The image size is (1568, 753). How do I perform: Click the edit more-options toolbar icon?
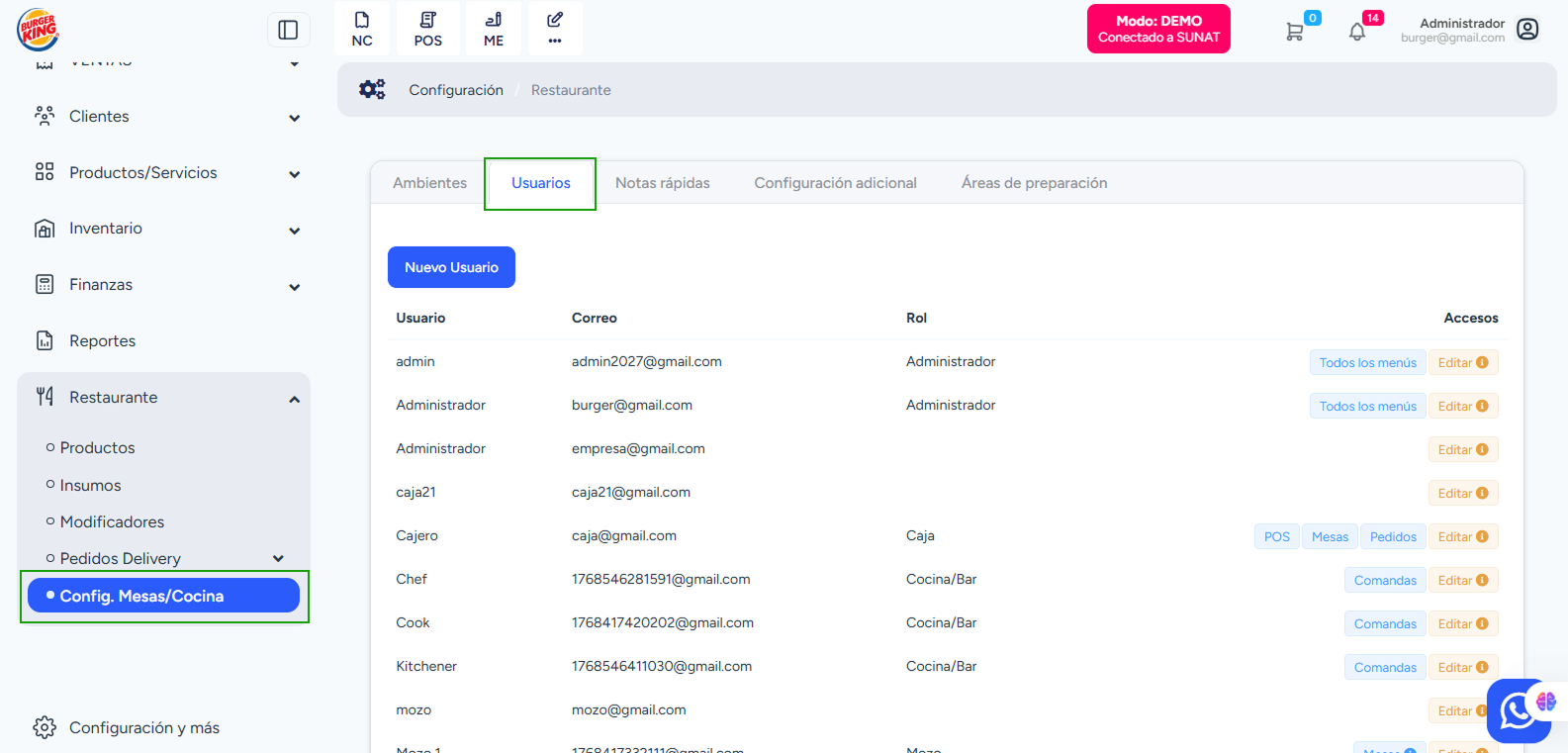[555, 29]
